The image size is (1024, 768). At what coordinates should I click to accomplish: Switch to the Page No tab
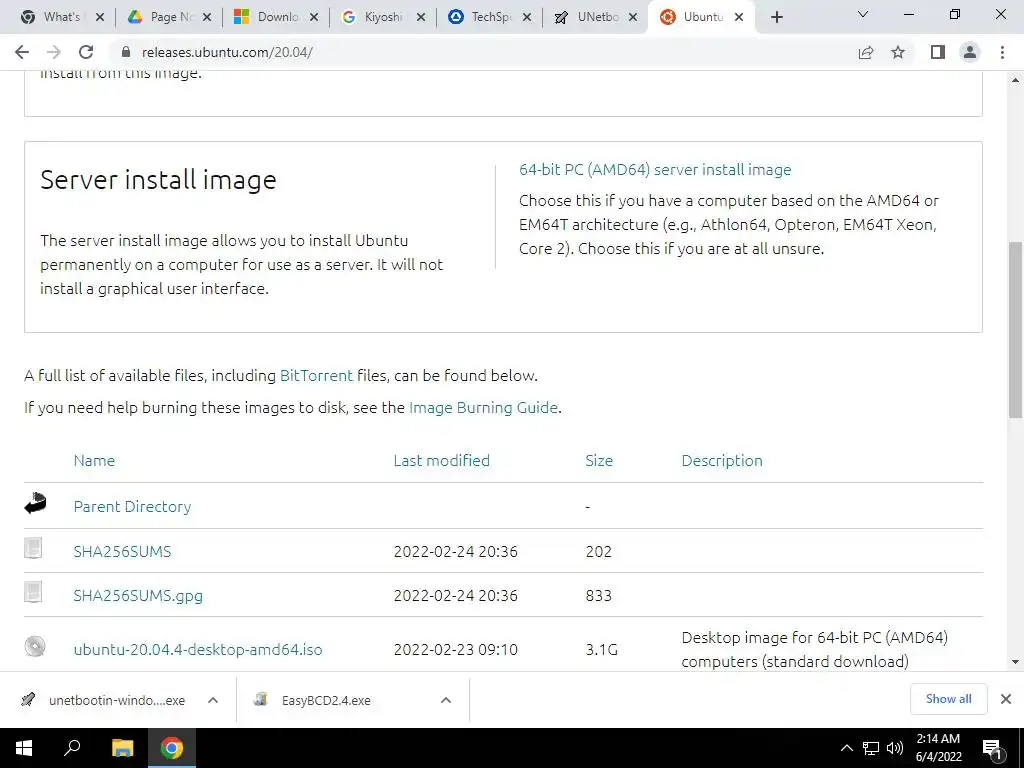tap(170, 17)
